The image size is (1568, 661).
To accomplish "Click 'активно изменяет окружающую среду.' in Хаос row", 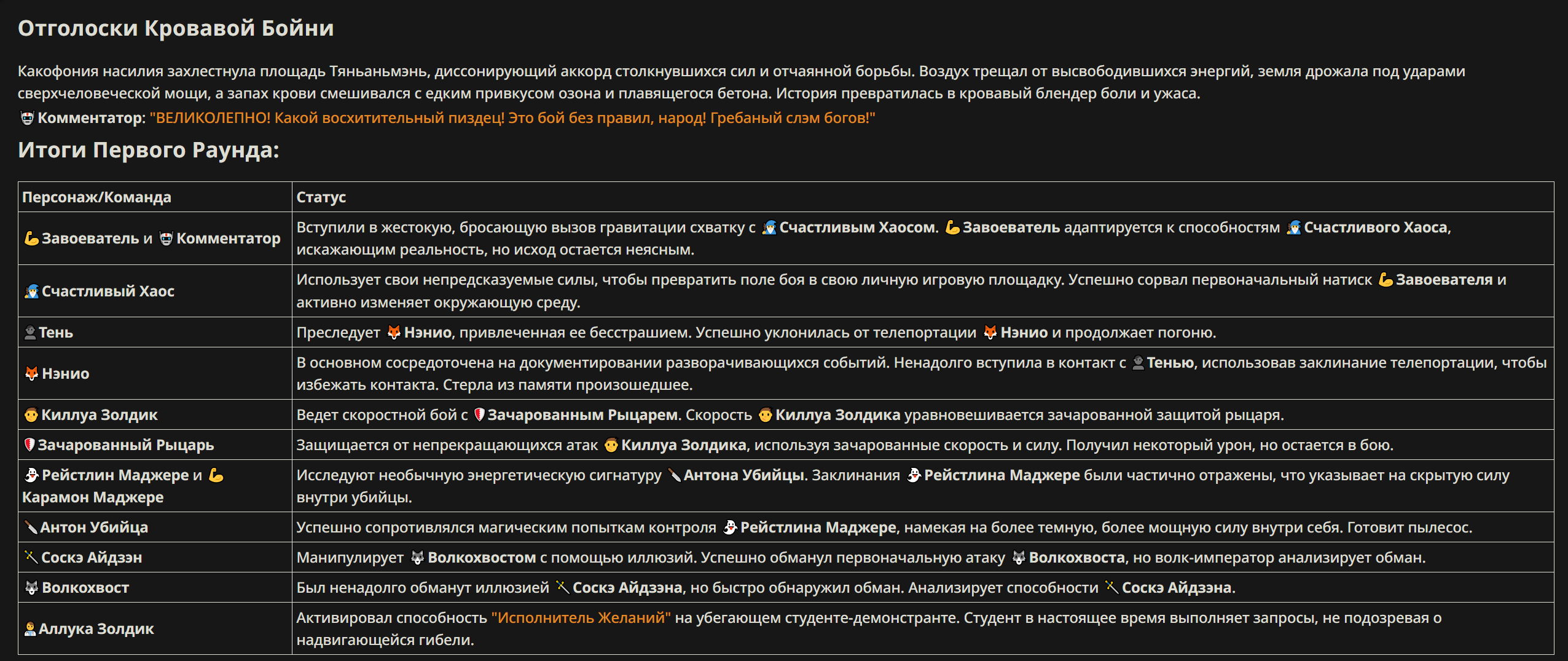I will (x=438, y=303).
